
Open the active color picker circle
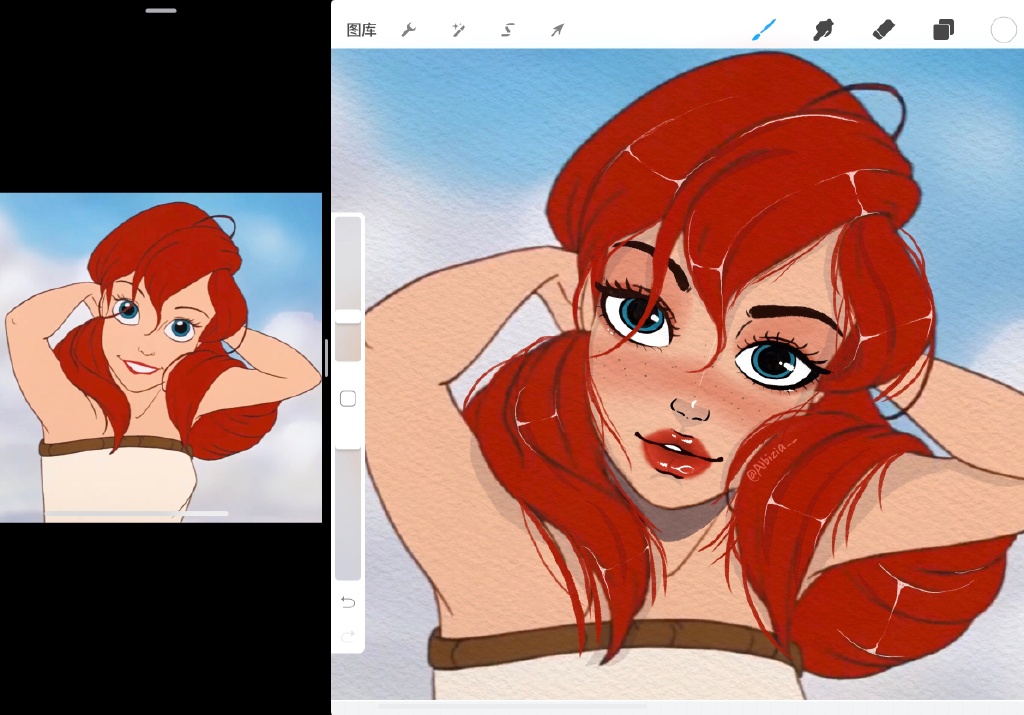pyautogui.click(x=1003, y=29)
